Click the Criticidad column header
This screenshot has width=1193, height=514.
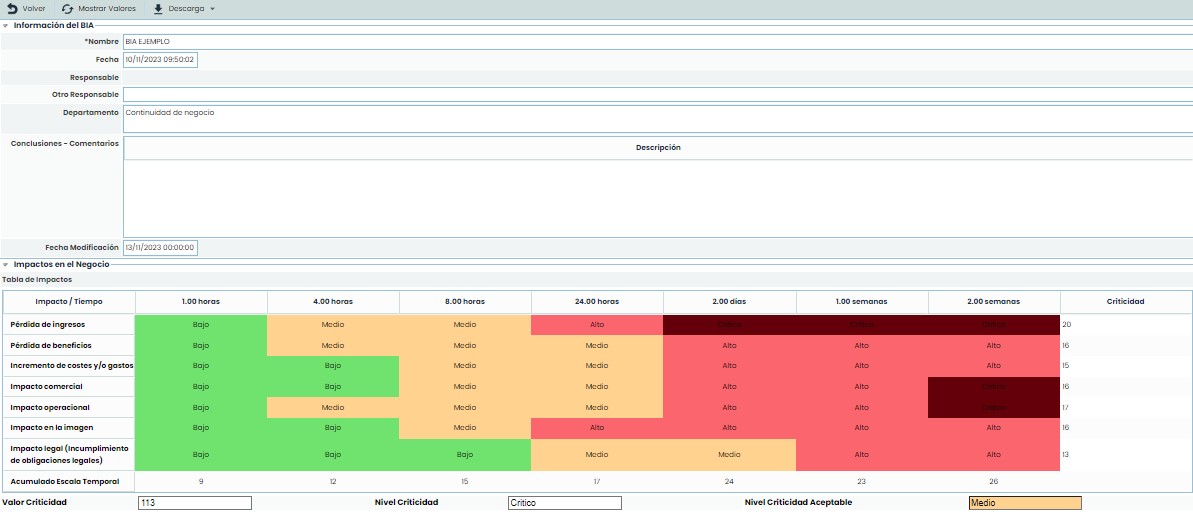point(1125,301)
